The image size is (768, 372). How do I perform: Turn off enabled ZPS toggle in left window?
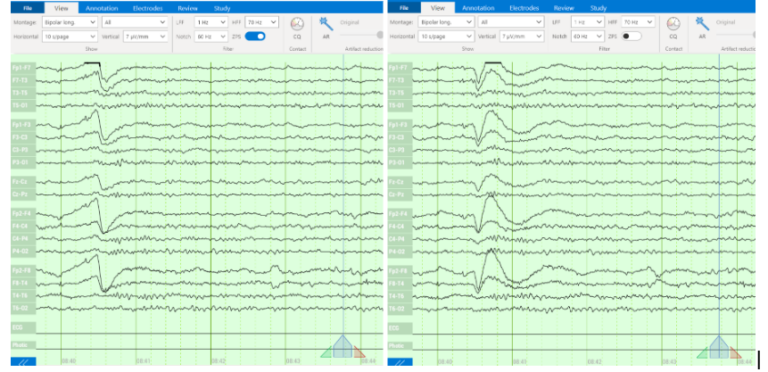(x=255, y=36)
